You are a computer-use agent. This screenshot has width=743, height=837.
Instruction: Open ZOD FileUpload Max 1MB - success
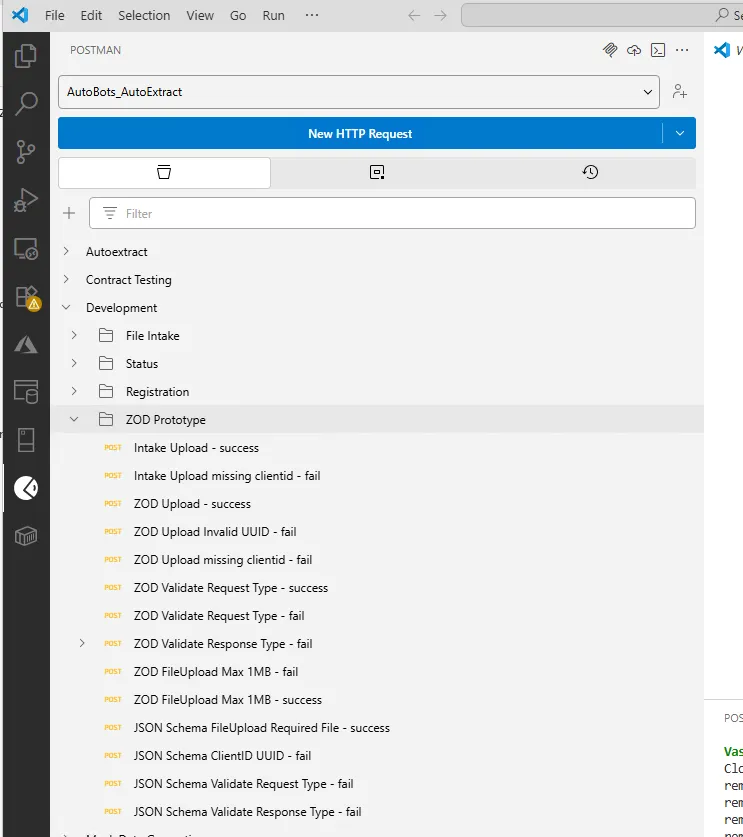tap(227, 700)
